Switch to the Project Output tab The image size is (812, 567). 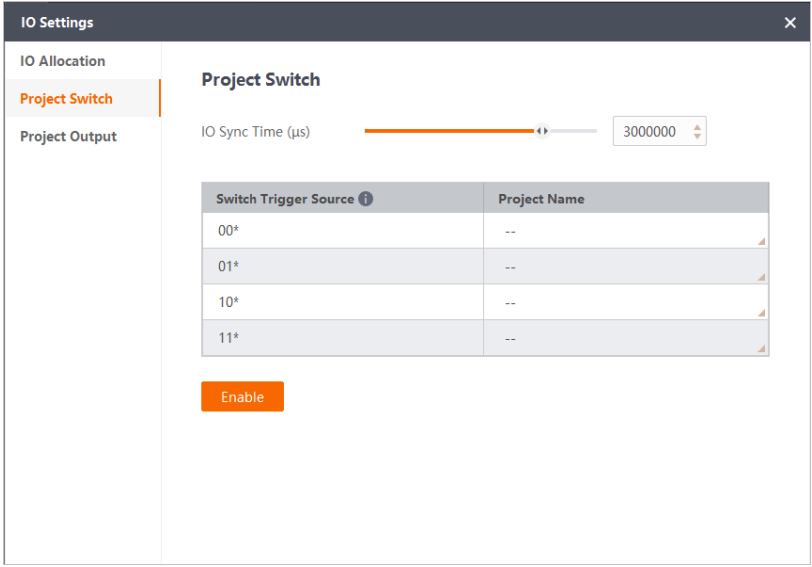tap(68, 136)
